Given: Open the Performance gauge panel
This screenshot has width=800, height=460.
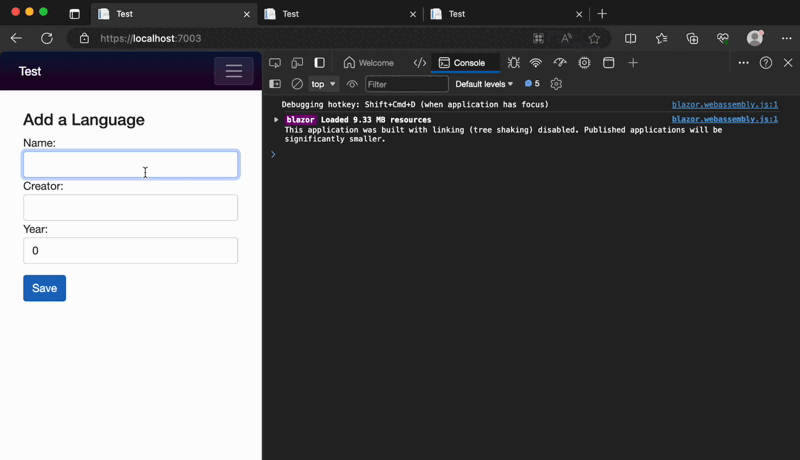Looking at the screenshot, I should 560,63.
